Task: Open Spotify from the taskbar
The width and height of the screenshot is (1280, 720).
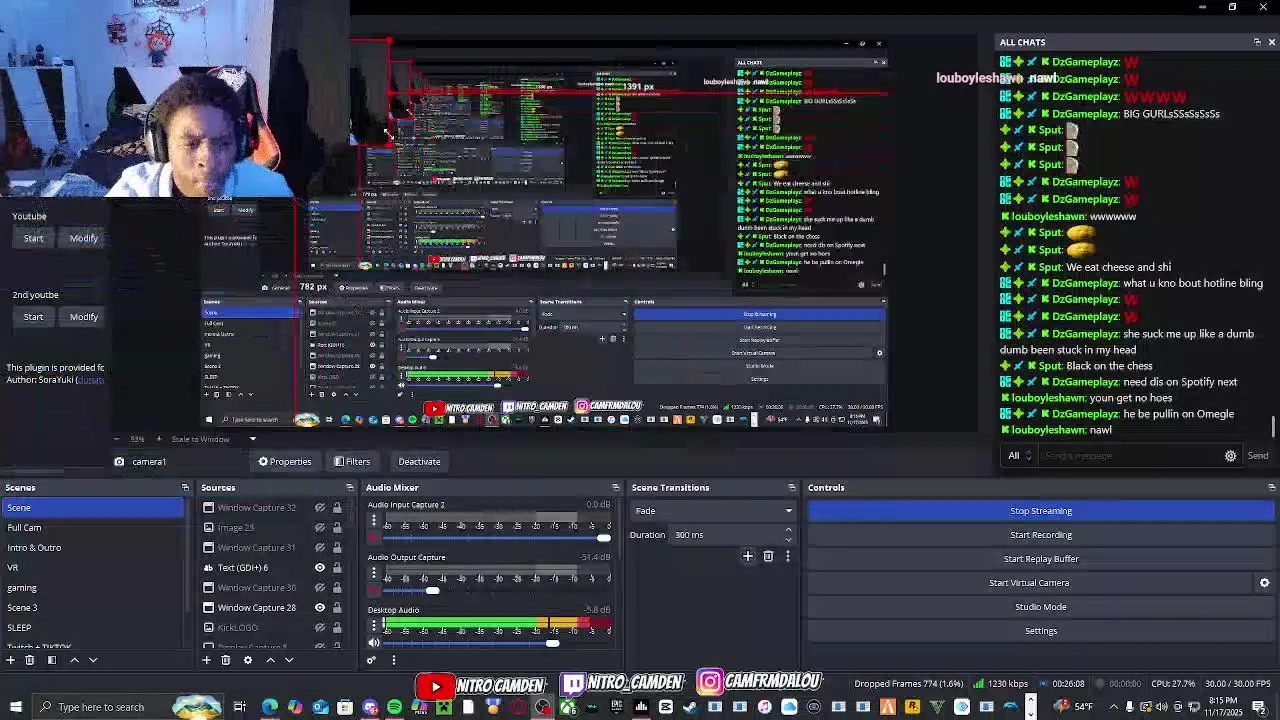Action: click(x=394, y=707)
